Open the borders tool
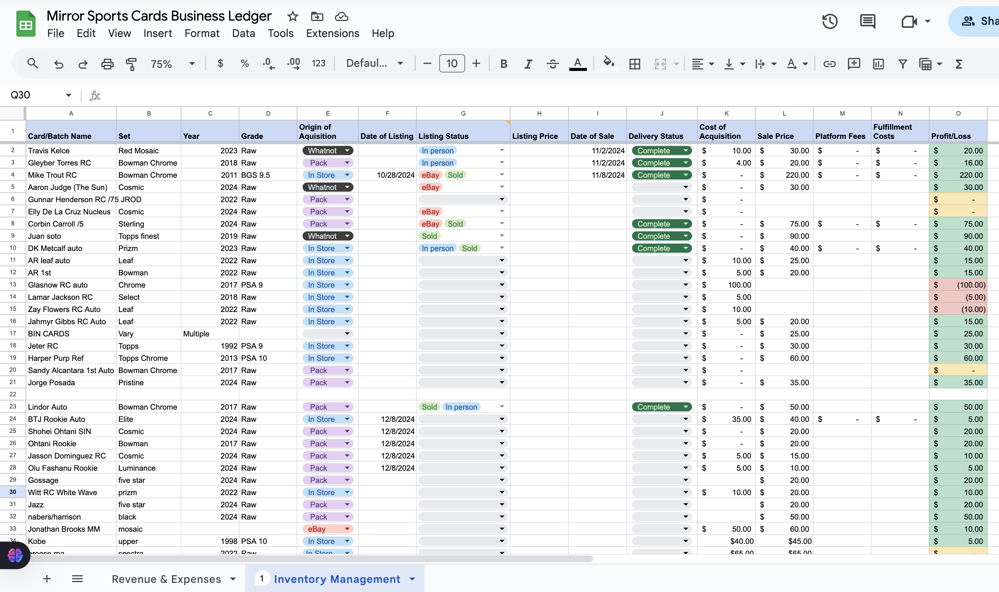 (x=635, y=64)
